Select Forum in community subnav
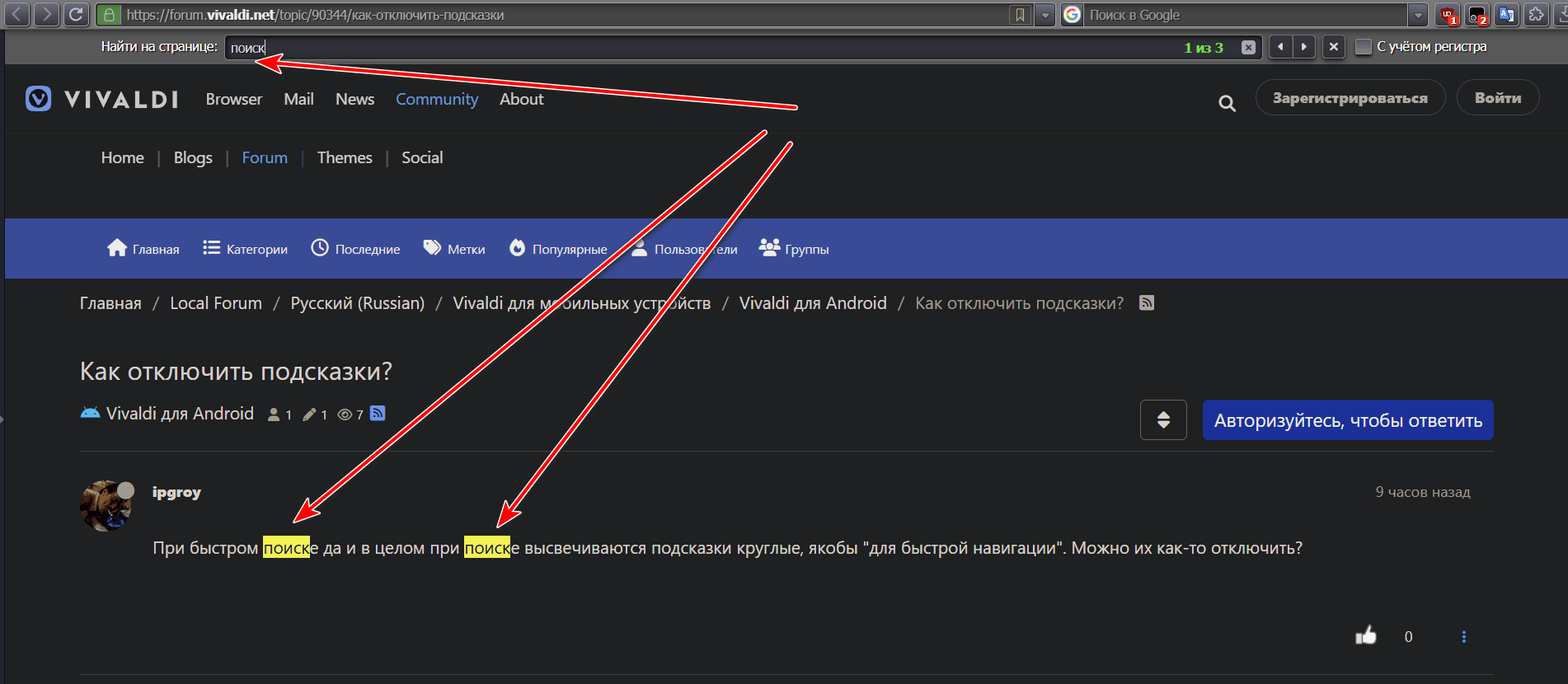Screen dimensions: 1568x684 click(265, 157)
